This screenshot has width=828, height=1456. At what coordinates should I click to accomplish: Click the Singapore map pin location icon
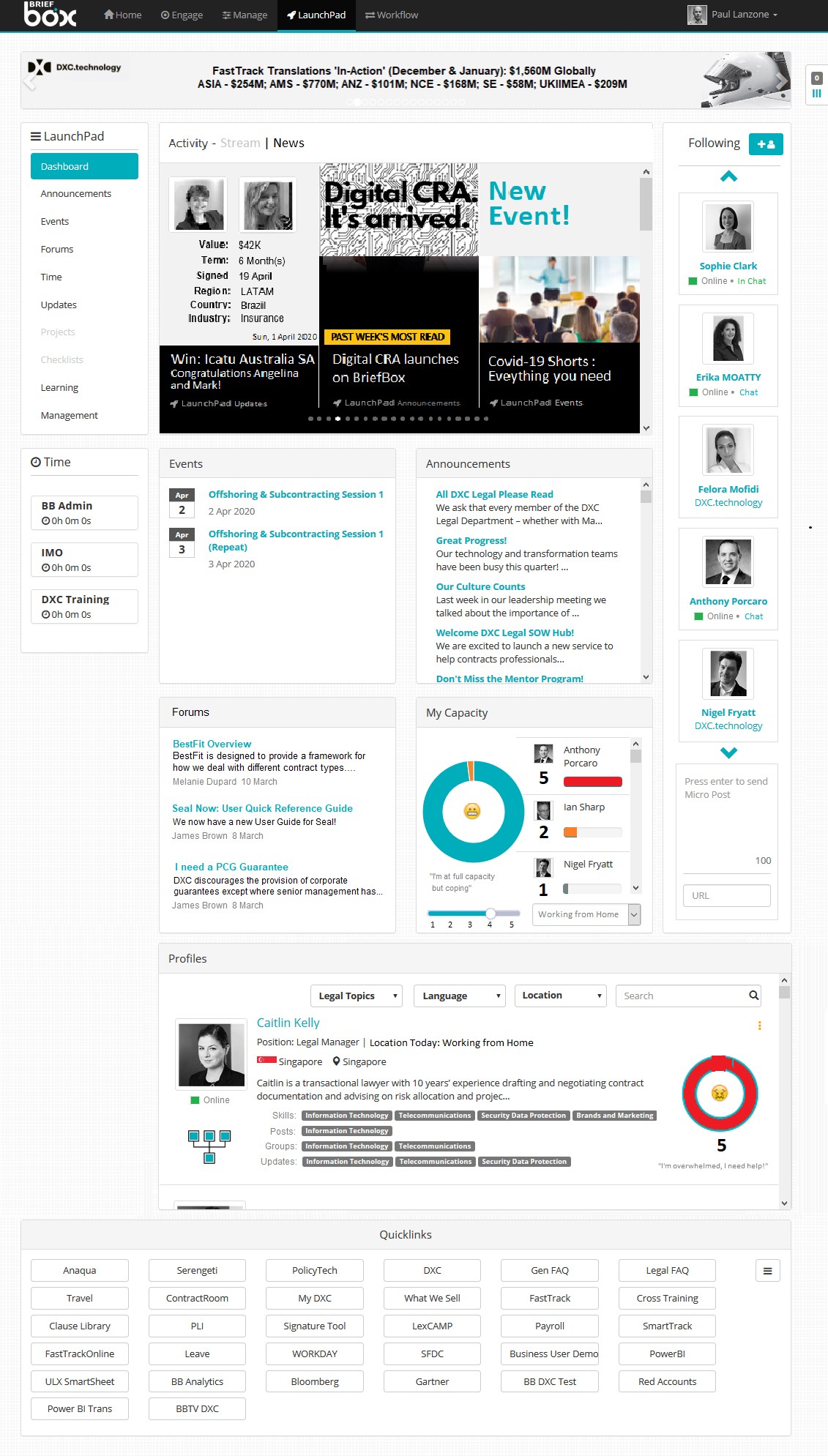tap(336, 1061)
